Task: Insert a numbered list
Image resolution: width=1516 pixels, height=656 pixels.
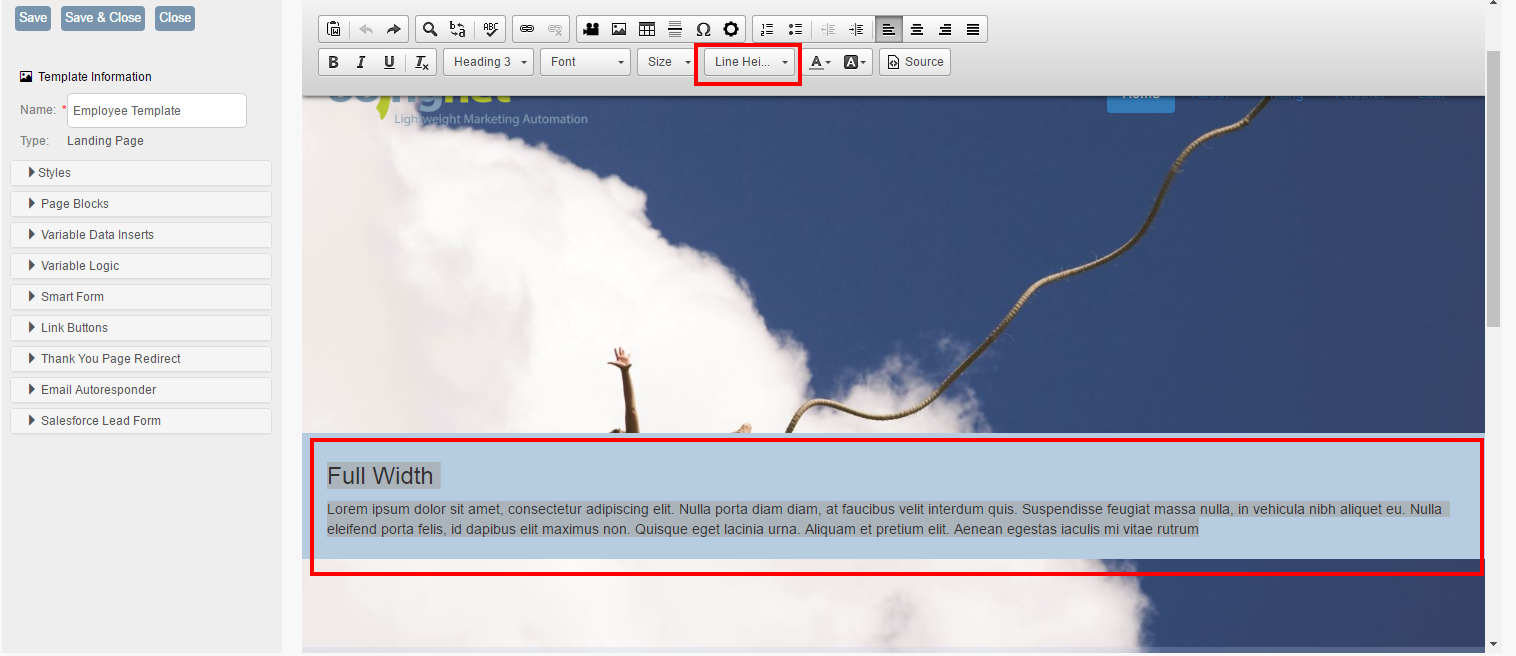Action: point(767,29)
